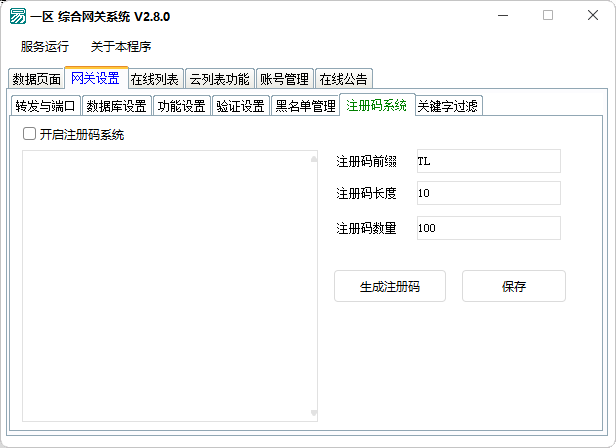Enable the 开启注册码系统 checkbox

click(x=30, y=134)
